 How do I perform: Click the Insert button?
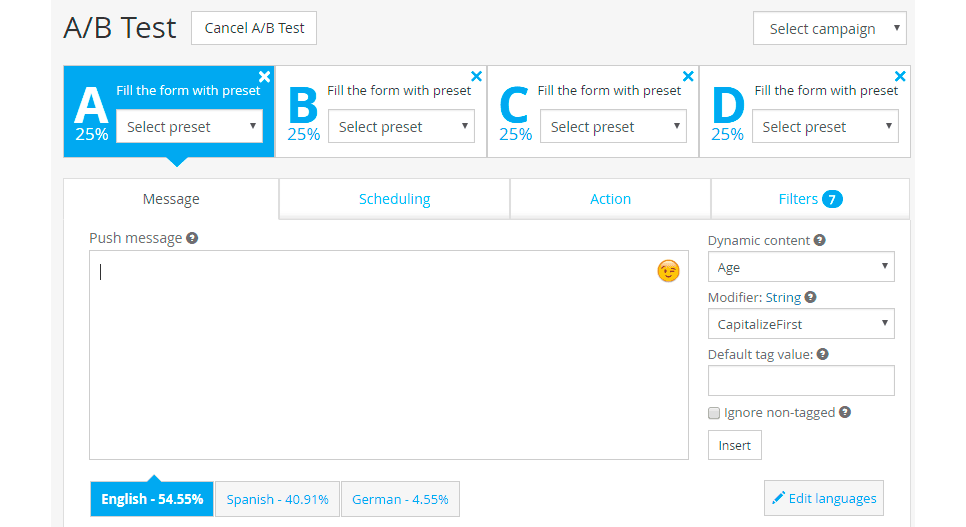point(735,445)
